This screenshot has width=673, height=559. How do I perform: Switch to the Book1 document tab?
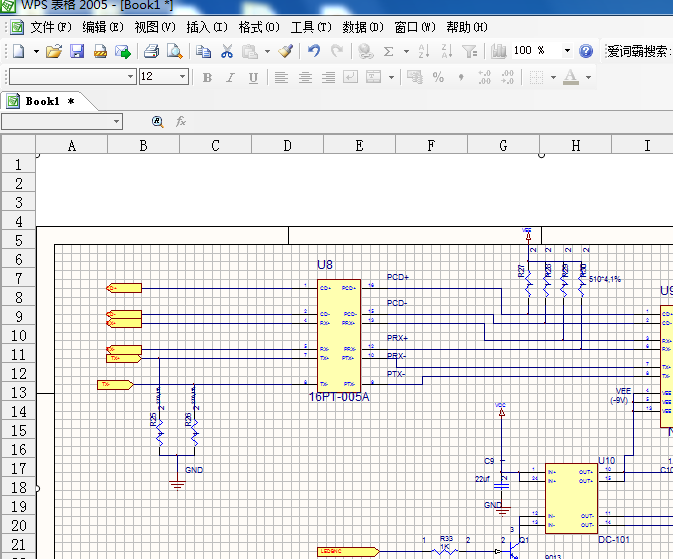[43, 101]
